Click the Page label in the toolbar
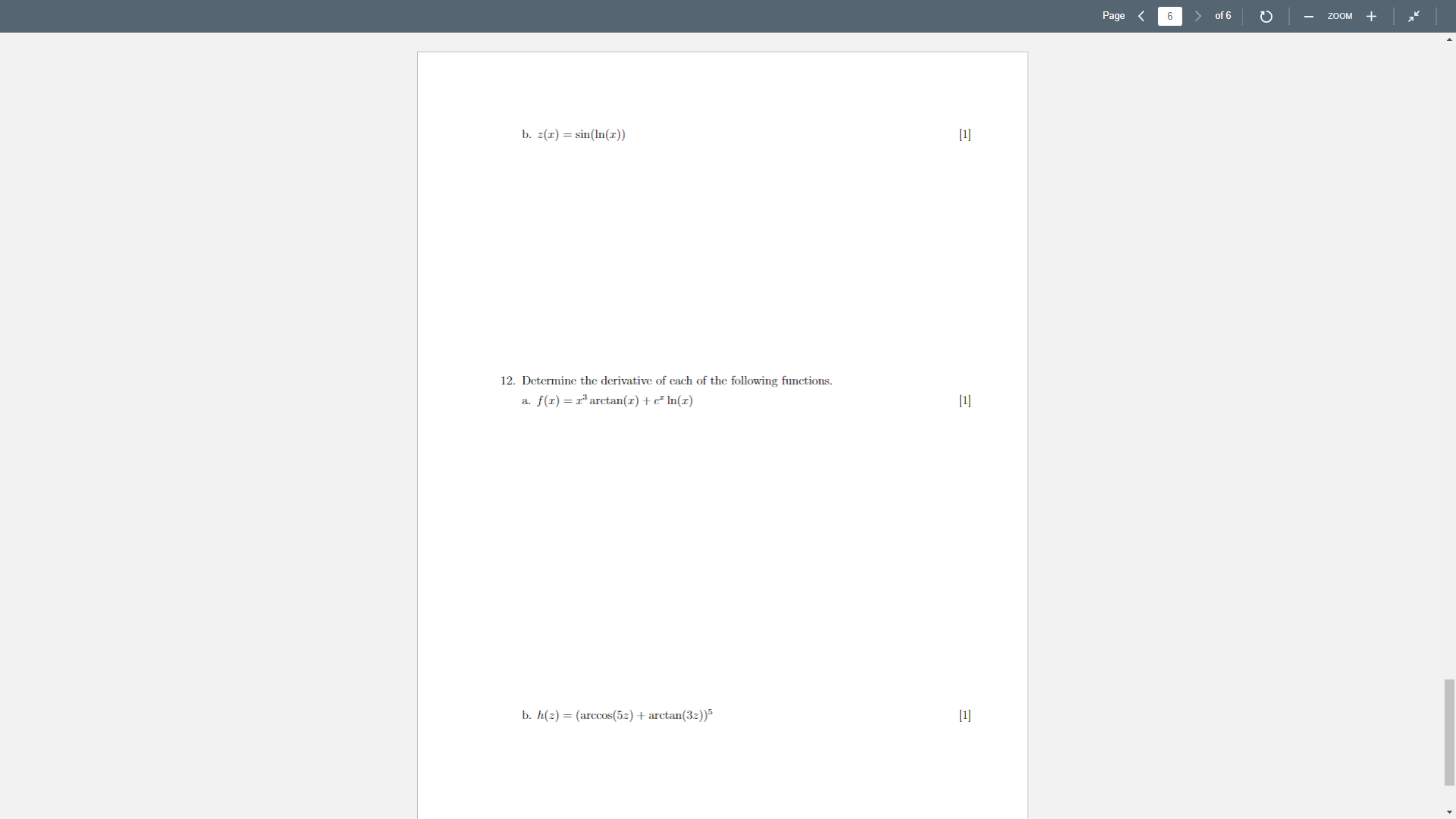 (1113, 16)
